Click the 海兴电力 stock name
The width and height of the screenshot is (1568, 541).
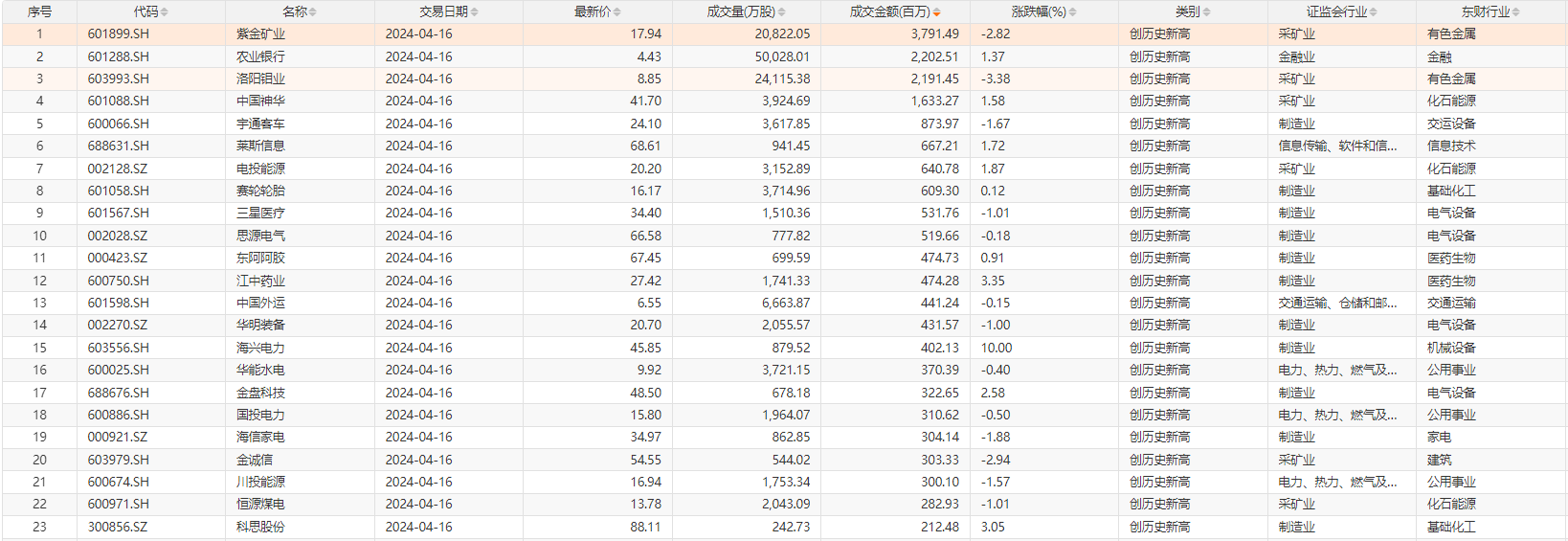[x=260, y=348]
